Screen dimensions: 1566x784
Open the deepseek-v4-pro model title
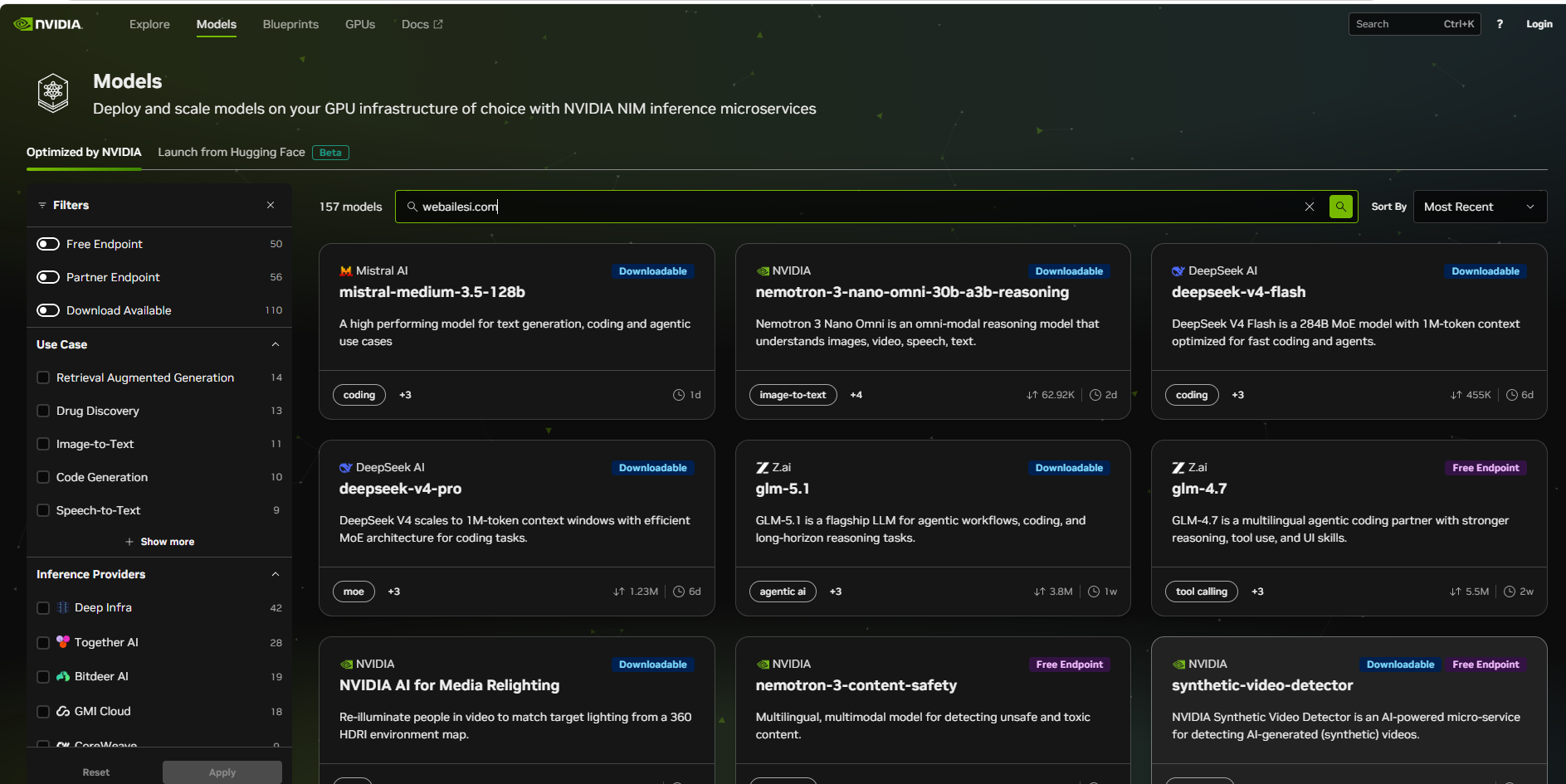[400, 489]
